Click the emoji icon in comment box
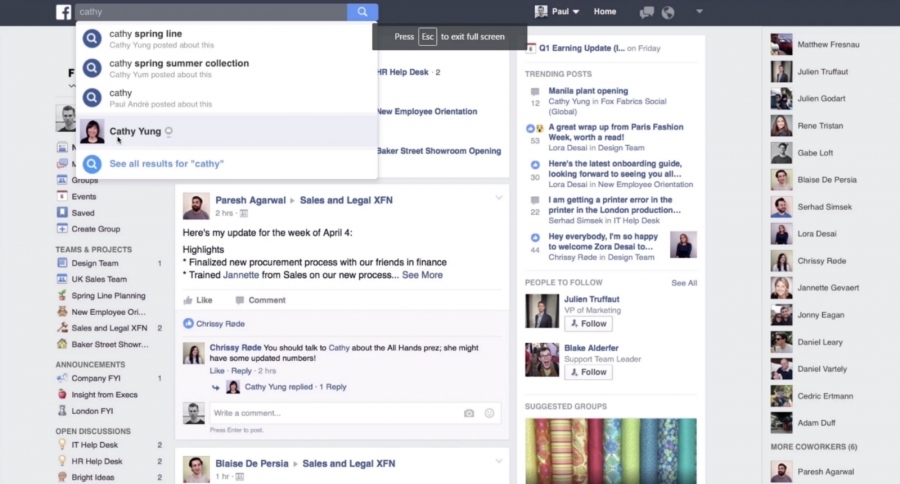900x484 pixels. pyautogui.click(x=490, y=413)
